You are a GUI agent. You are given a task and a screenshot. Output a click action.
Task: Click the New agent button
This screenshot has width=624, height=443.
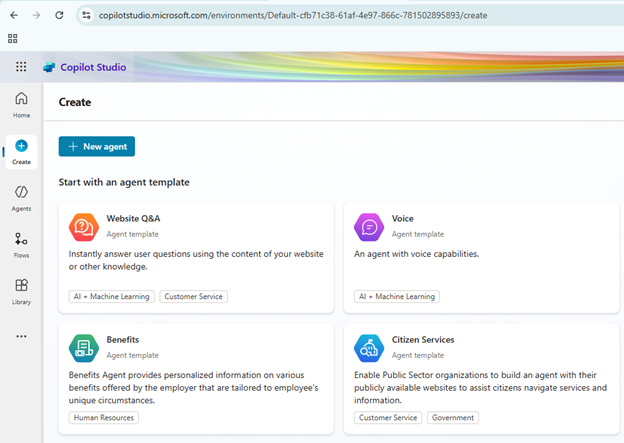click(97, 146)
